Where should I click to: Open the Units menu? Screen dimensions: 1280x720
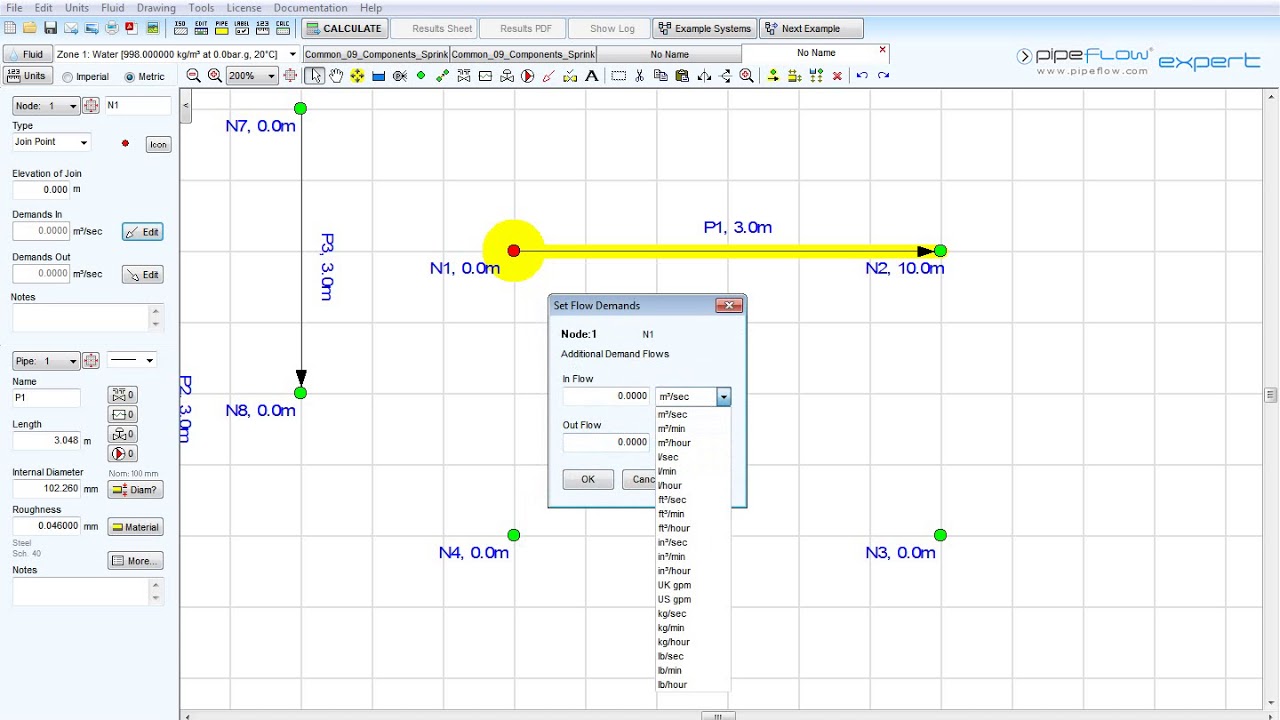tap(77, 8)
